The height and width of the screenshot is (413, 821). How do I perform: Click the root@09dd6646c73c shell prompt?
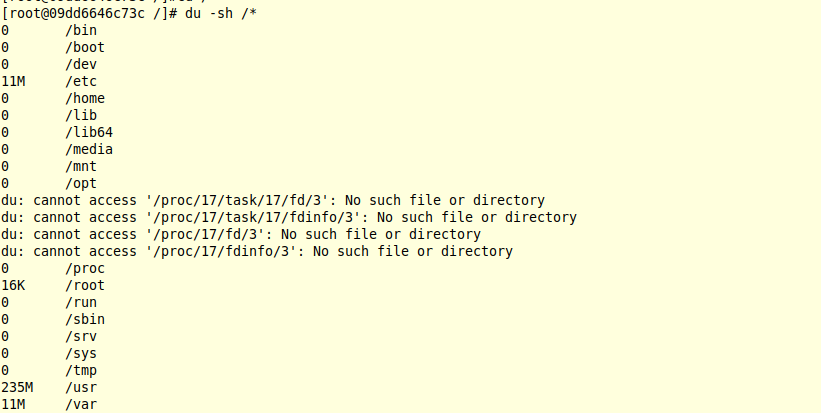88,13
